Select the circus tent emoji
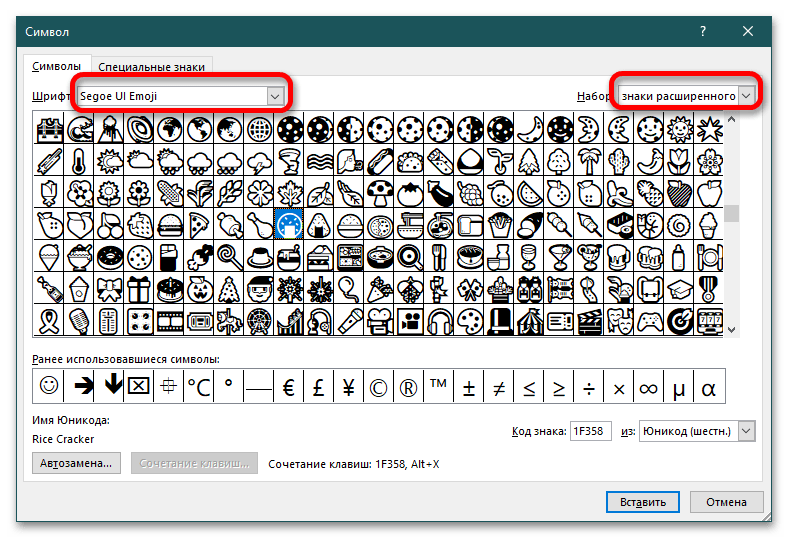788x538 pixels. (529, 320)
